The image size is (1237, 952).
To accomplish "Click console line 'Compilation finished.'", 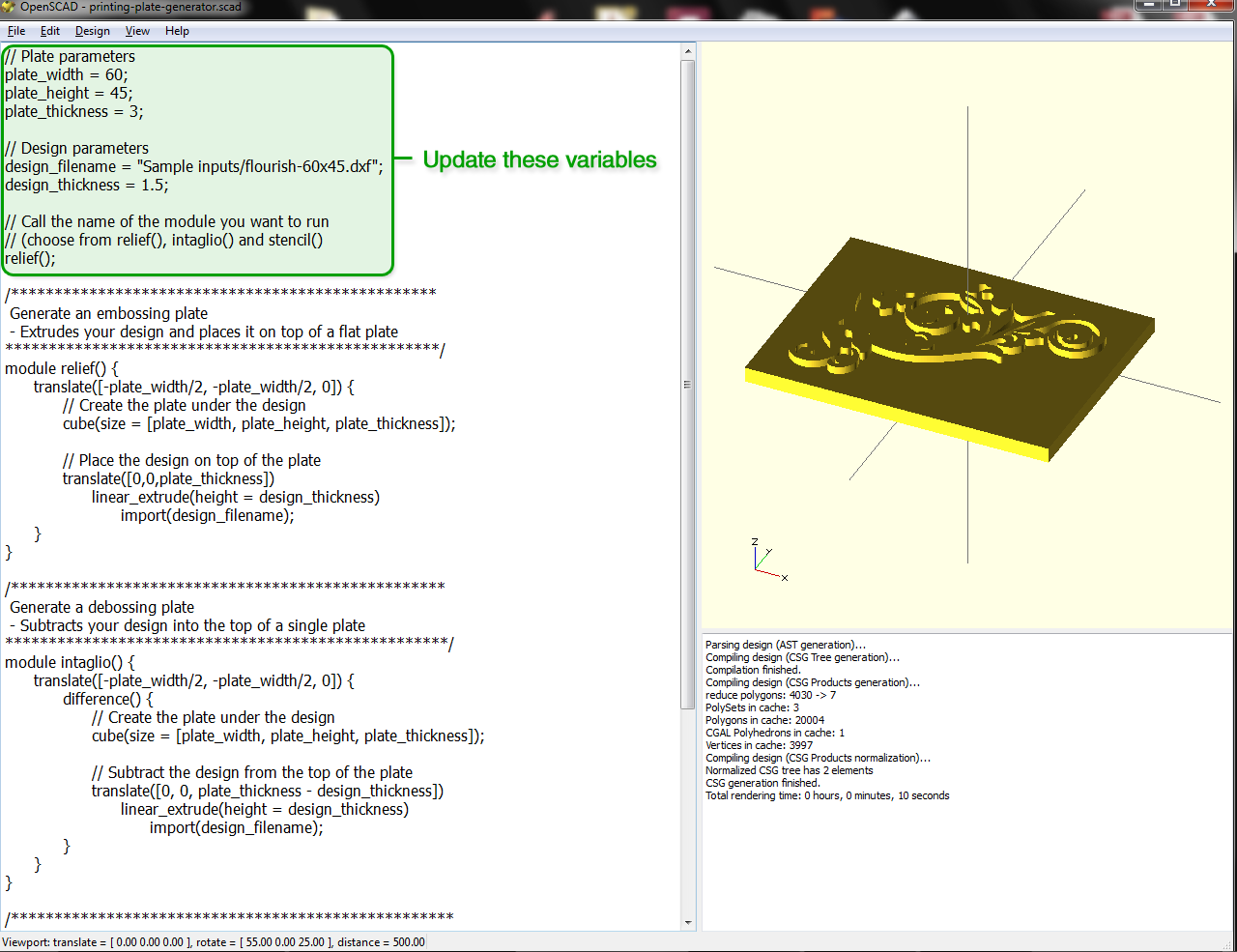I will coord(753,670).
